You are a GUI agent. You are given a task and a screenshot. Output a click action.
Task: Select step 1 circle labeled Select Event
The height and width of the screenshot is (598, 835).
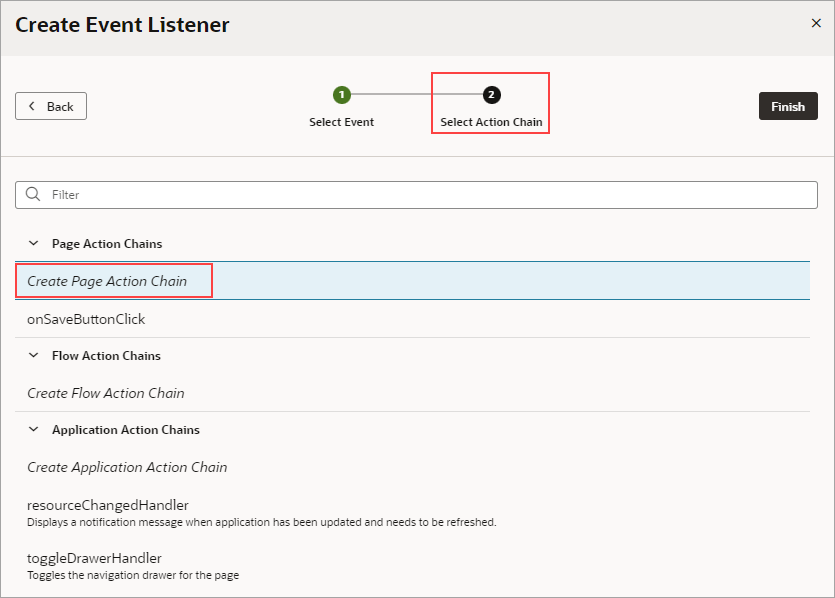[342, 94]
